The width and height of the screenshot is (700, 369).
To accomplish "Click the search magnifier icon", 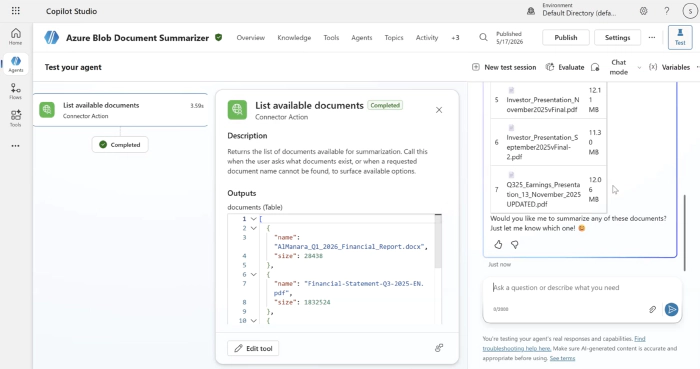I will (x=483, y=37).
